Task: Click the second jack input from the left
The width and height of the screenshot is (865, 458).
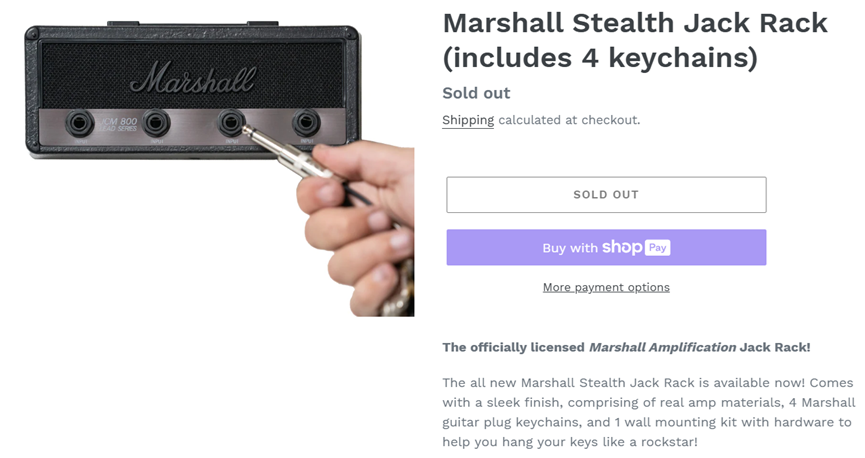Action: coord(155,124)
